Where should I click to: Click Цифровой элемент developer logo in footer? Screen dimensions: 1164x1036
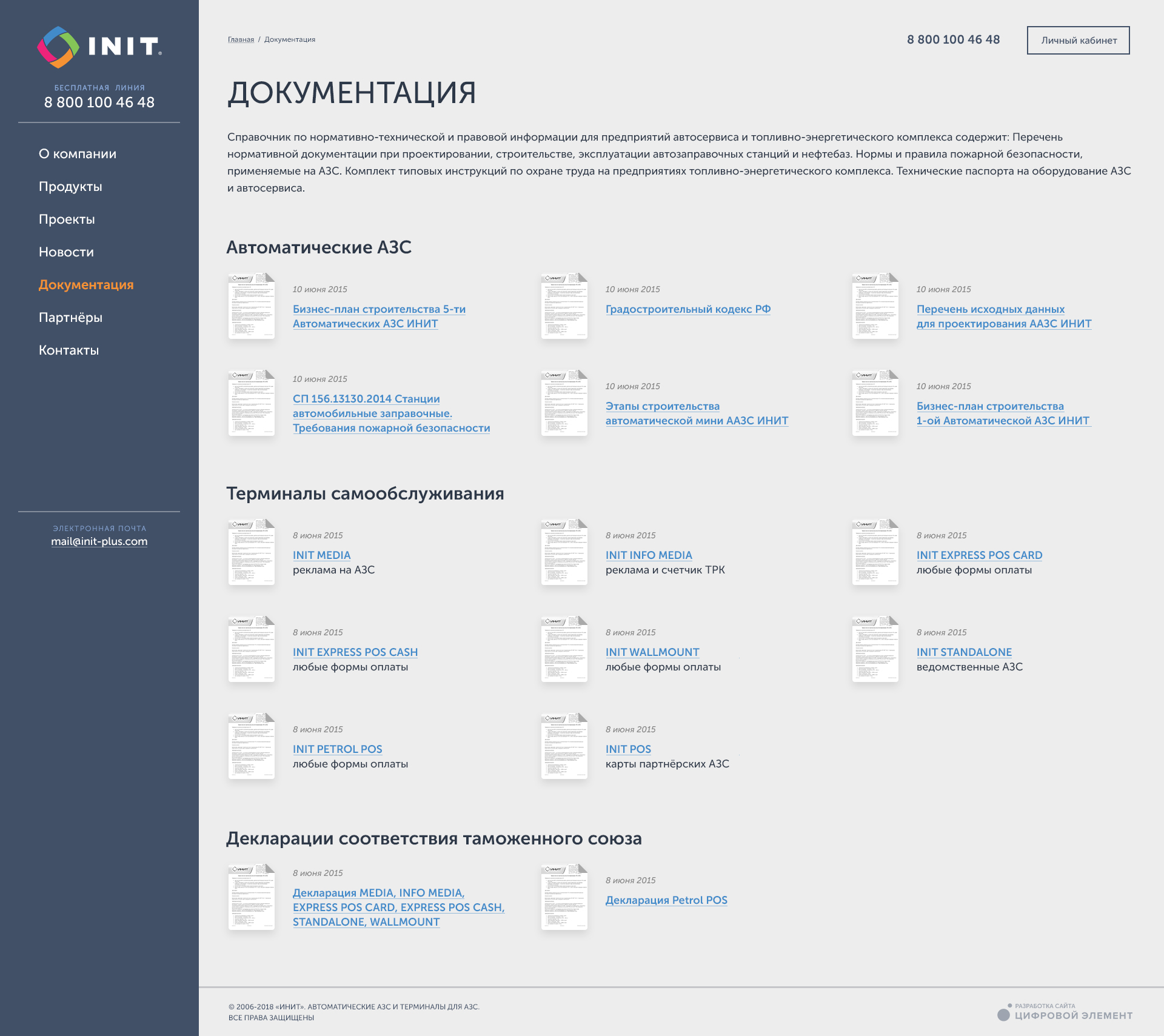tap(1065, 1012)
